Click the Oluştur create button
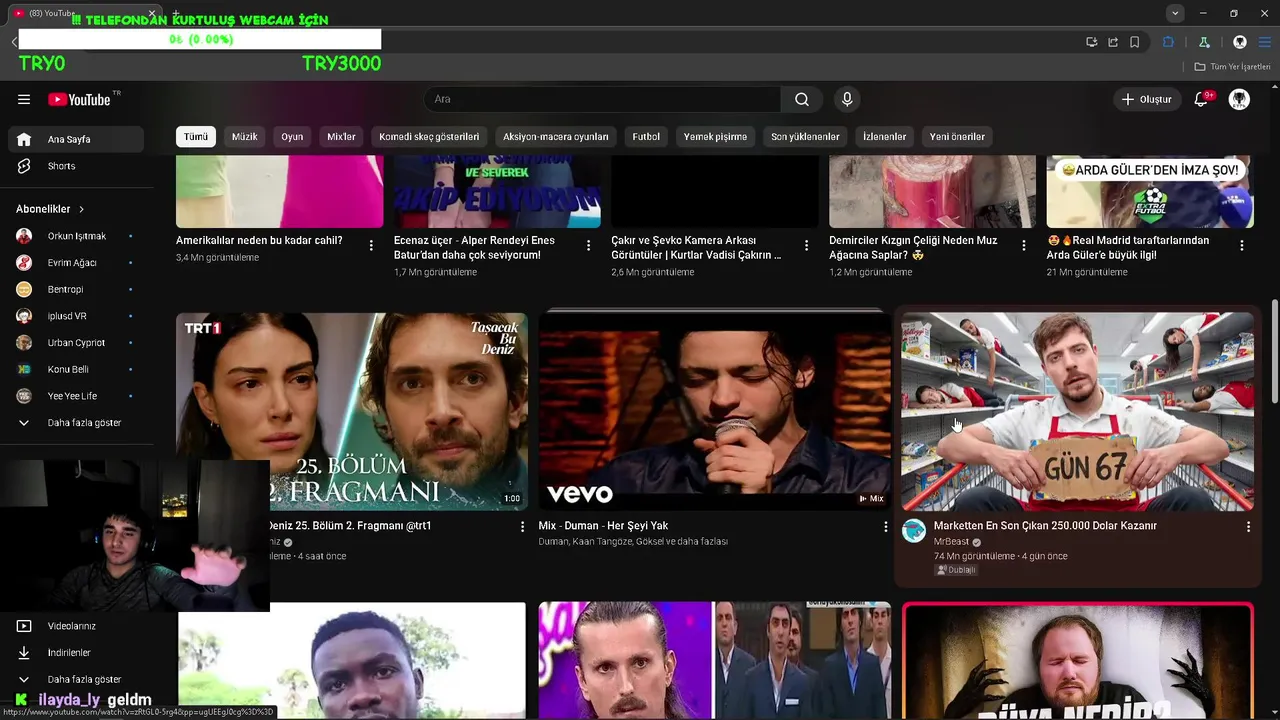Viewport: 1280px width, 720px height. (1146, 99)
